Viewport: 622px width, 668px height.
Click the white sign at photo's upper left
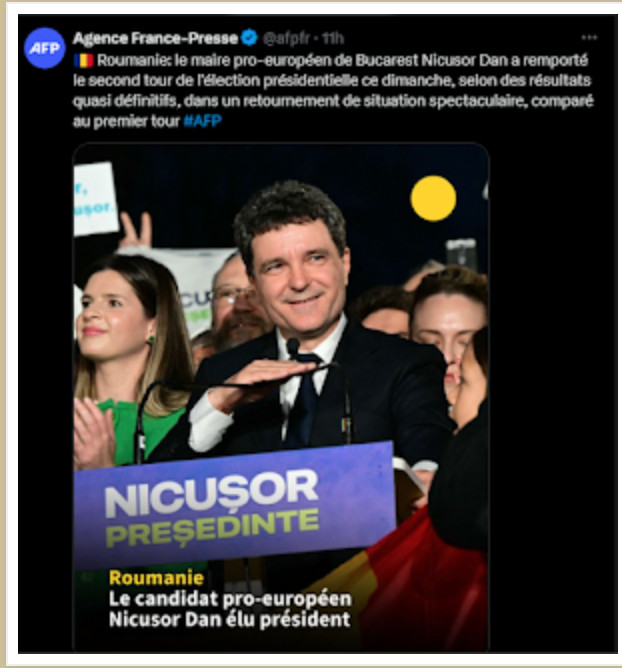pyautogui.click(x=95, y=199)
